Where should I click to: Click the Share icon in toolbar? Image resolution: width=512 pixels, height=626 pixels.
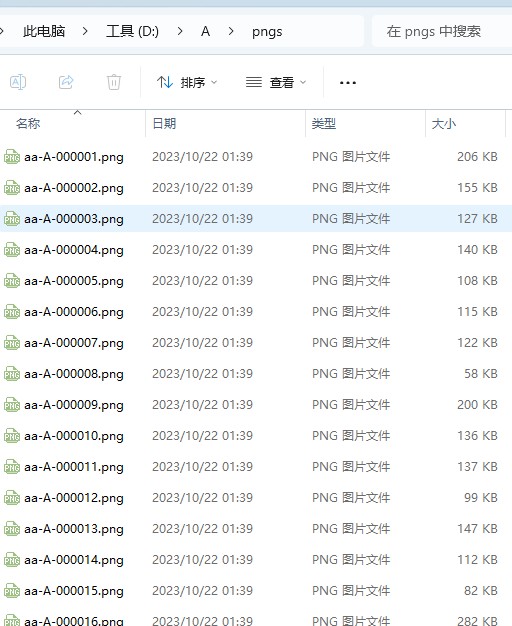(x=66, y=82)
